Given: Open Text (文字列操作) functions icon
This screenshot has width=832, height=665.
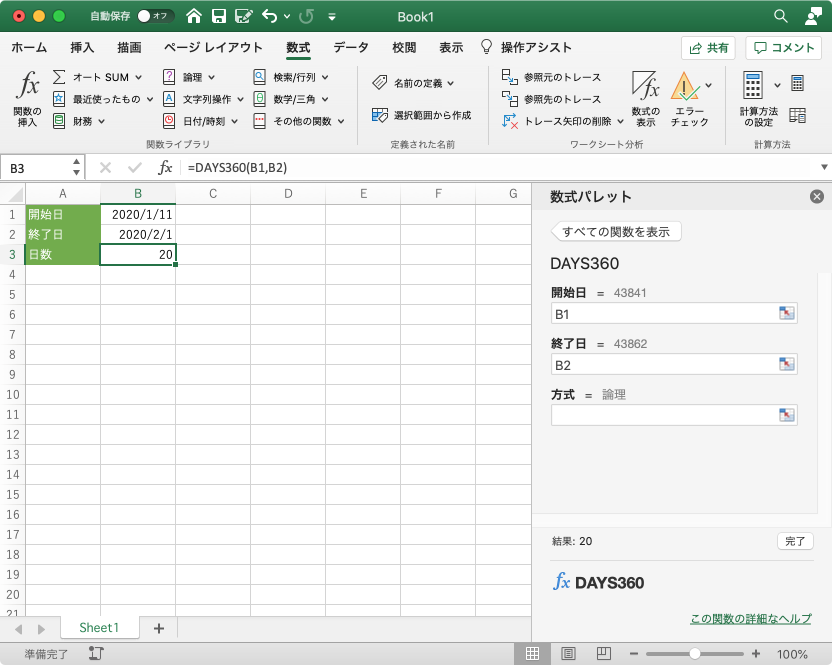Looking at the screenshot, I should click(169, 99).
